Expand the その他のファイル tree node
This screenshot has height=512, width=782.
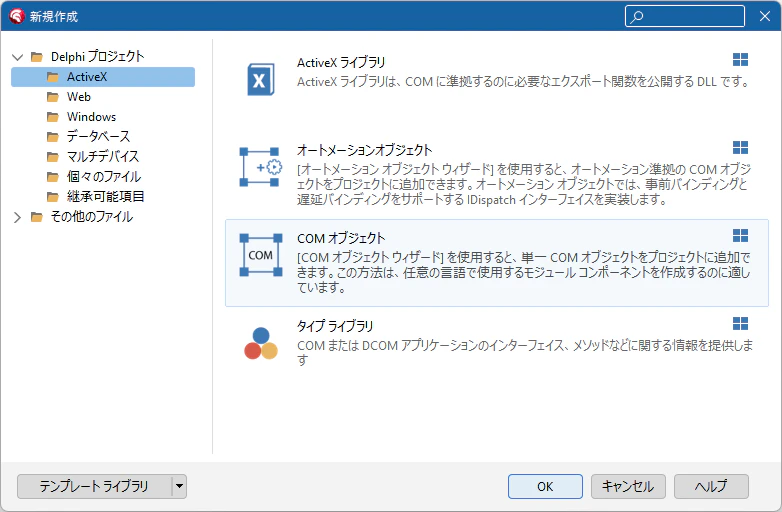(17, 217)
